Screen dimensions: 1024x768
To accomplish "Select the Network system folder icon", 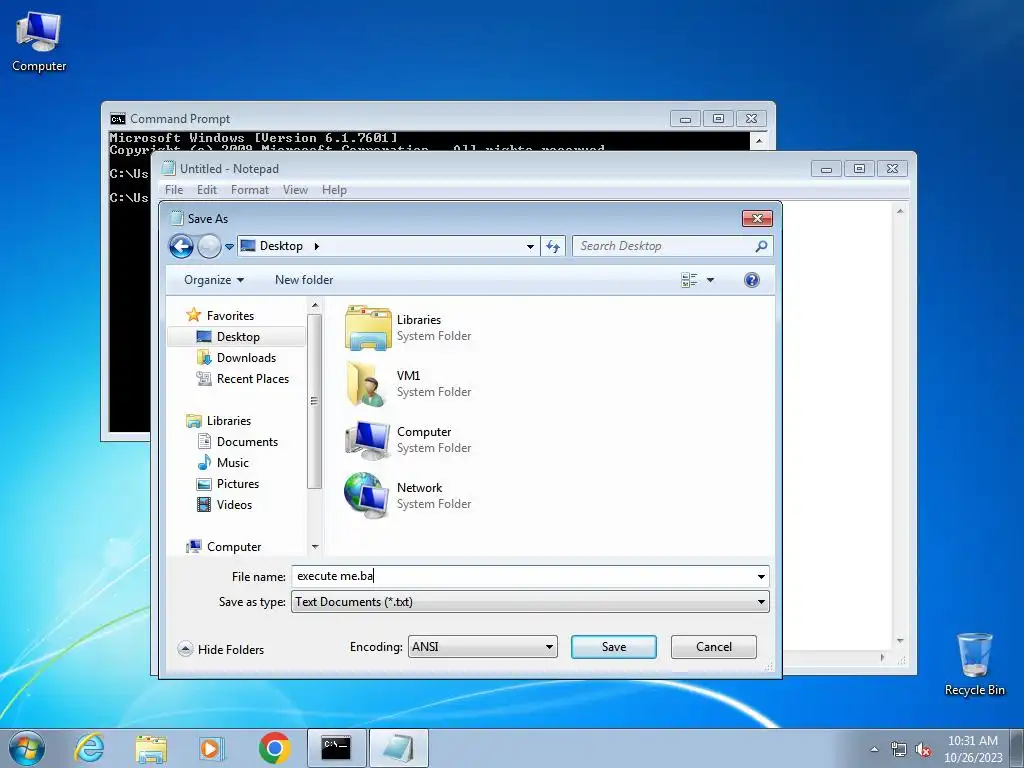I will [366, 496].
